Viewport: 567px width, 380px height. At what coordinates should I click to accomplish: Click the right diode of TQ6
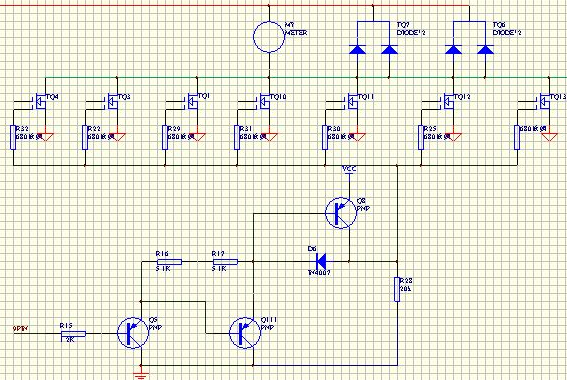(x=485, y=50)
